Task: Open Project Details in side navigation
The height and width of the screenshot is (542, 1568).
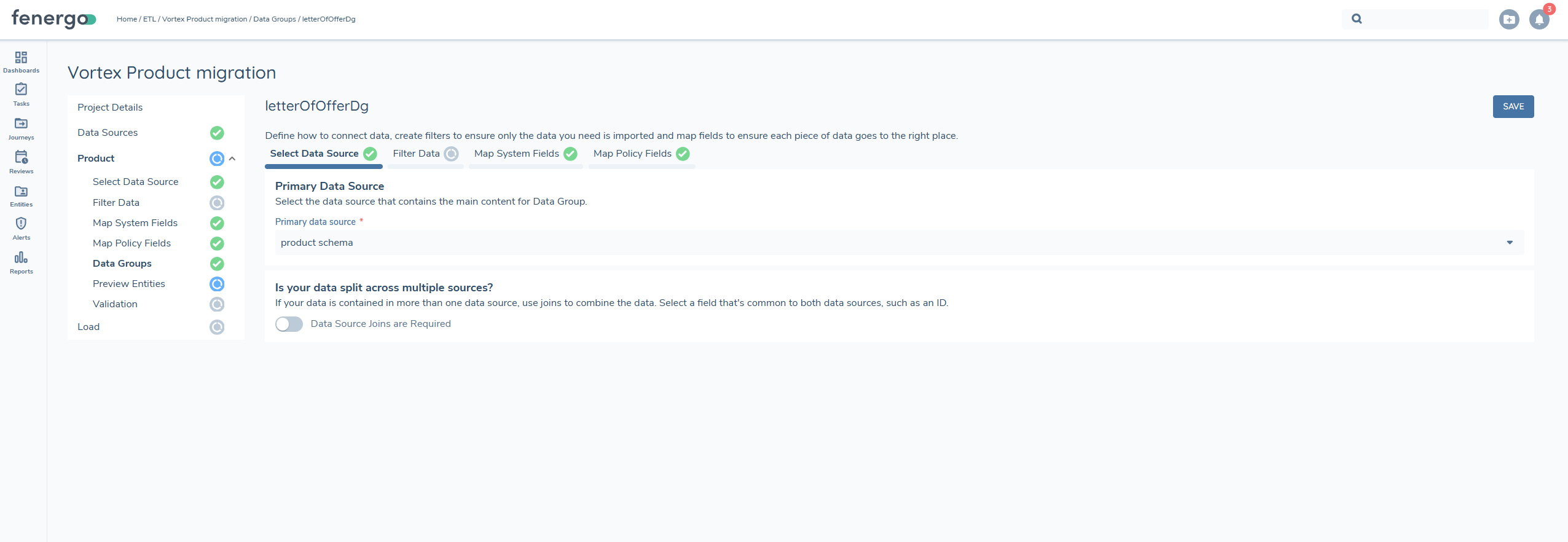Action: tap(110, 108)
